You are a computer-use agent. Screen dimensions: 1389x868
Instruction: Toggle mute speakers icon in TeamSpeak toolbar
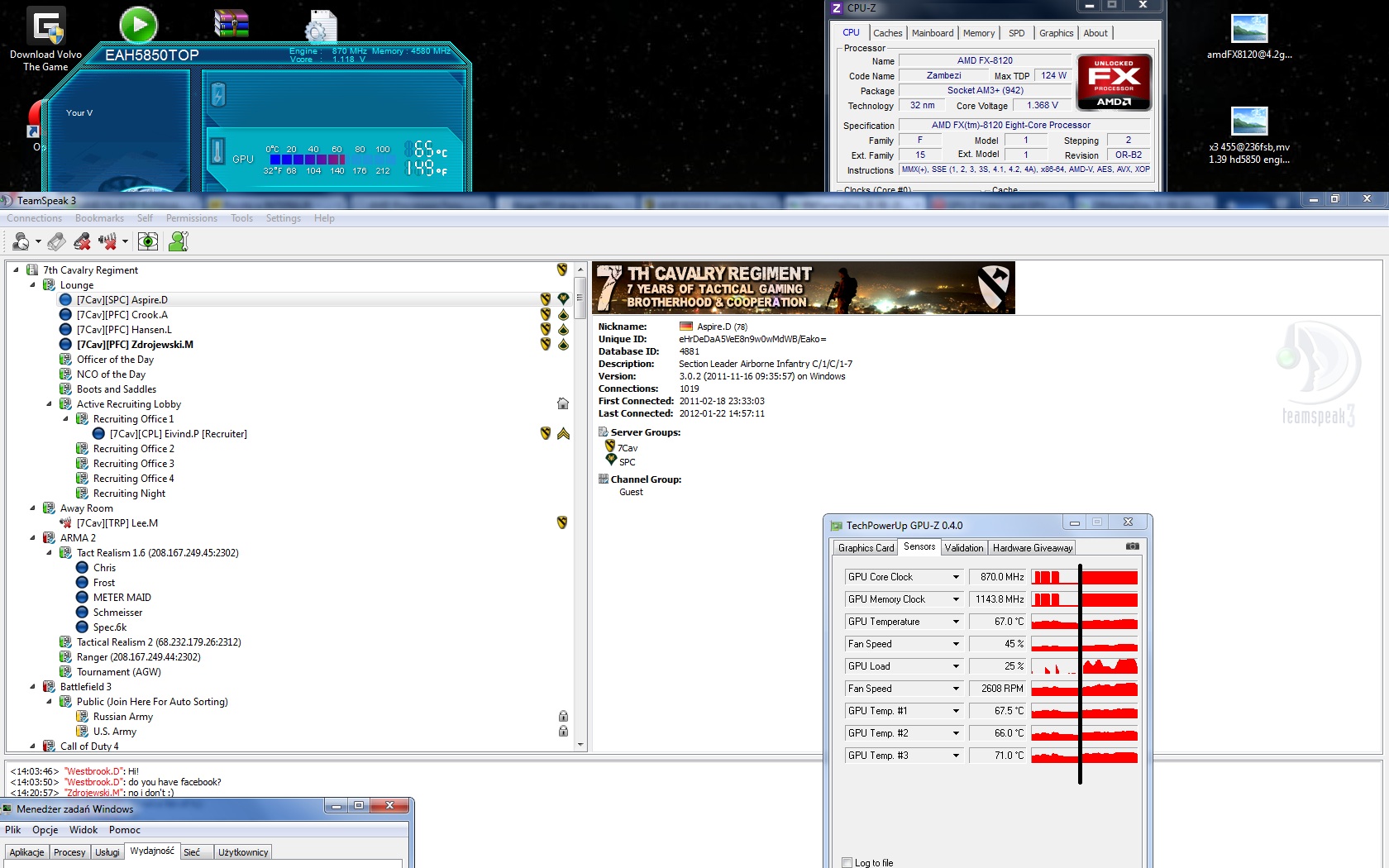click(107, 241)
